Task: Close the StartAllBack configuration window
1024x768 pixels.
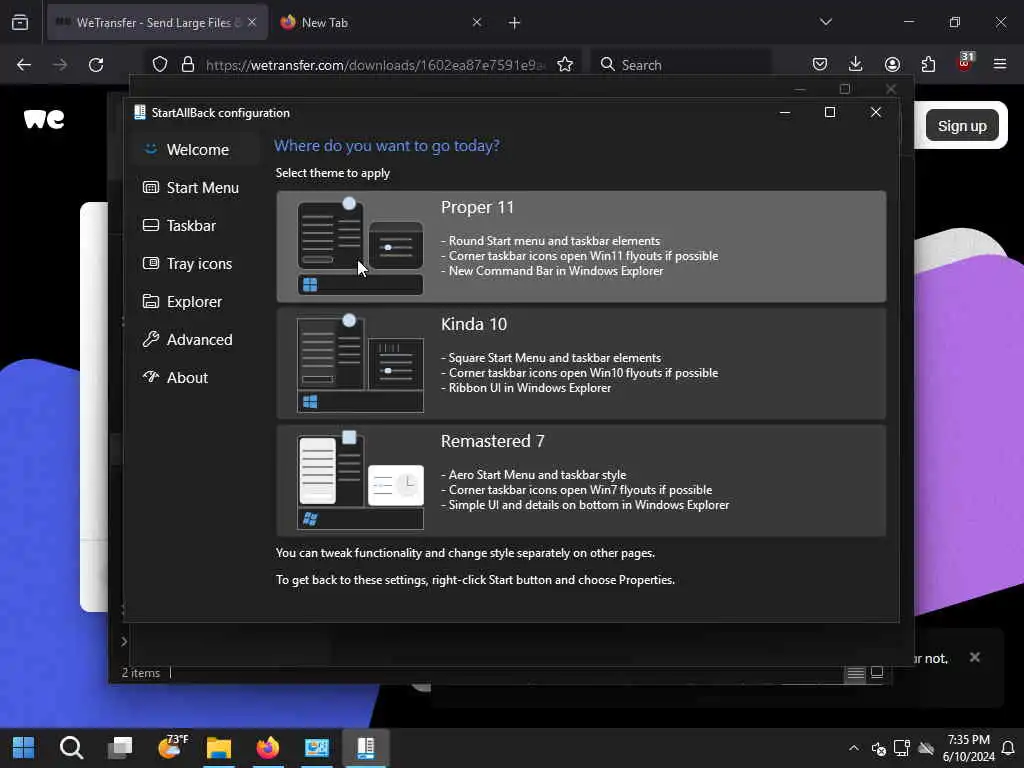Action: pyautogui.click(x=876, y=112)
